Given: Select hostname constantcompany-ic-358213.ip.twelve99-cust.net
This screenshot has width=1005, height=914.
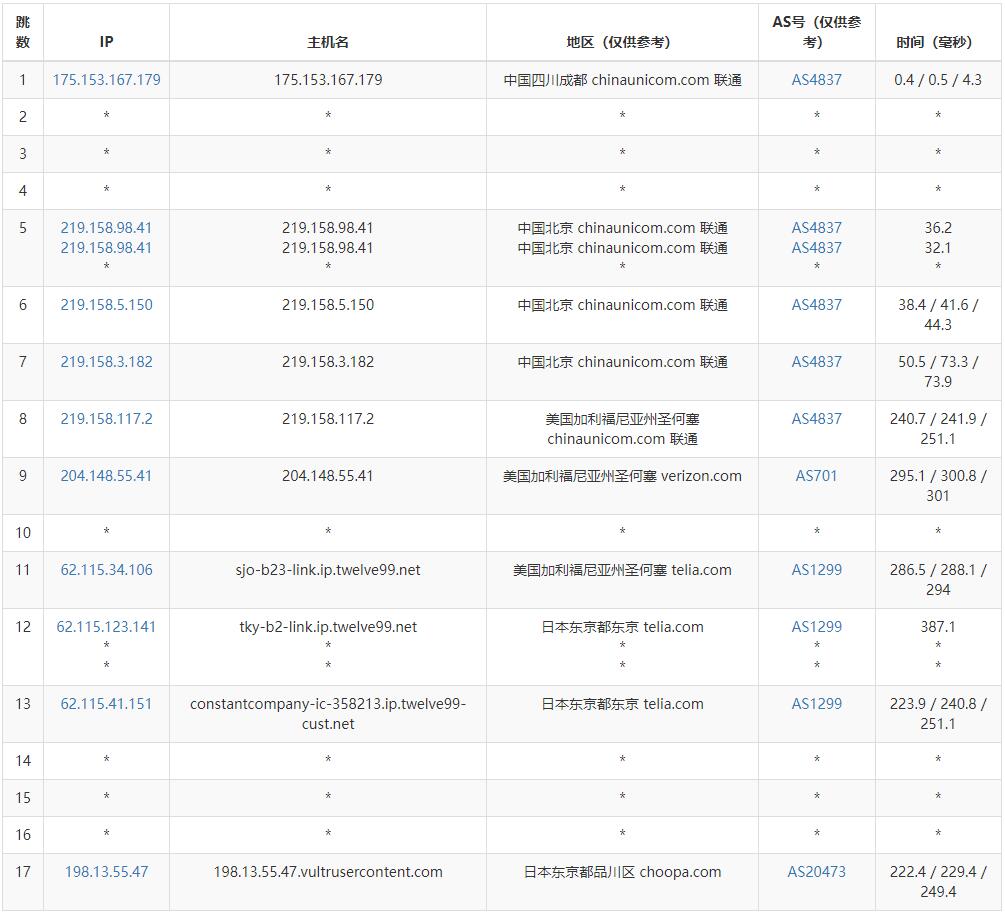Looking at the screenshot, I should (328, 714).
